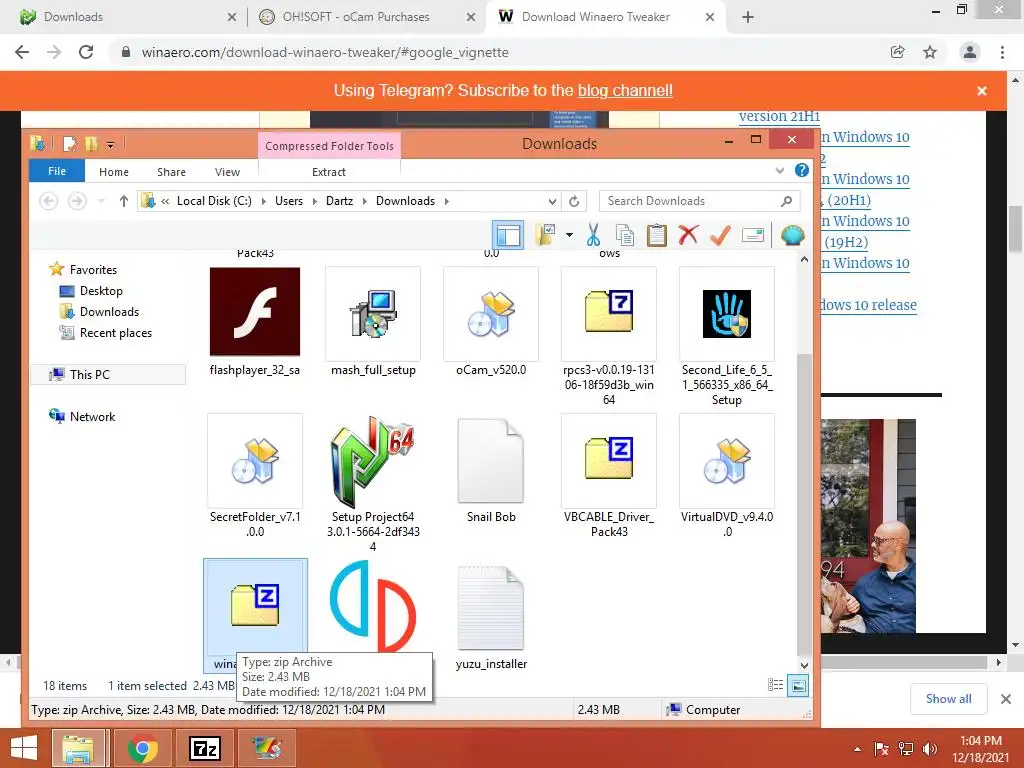Select the SecretFolder_v7.1.0.0 installer

click(x=255, y=476)
